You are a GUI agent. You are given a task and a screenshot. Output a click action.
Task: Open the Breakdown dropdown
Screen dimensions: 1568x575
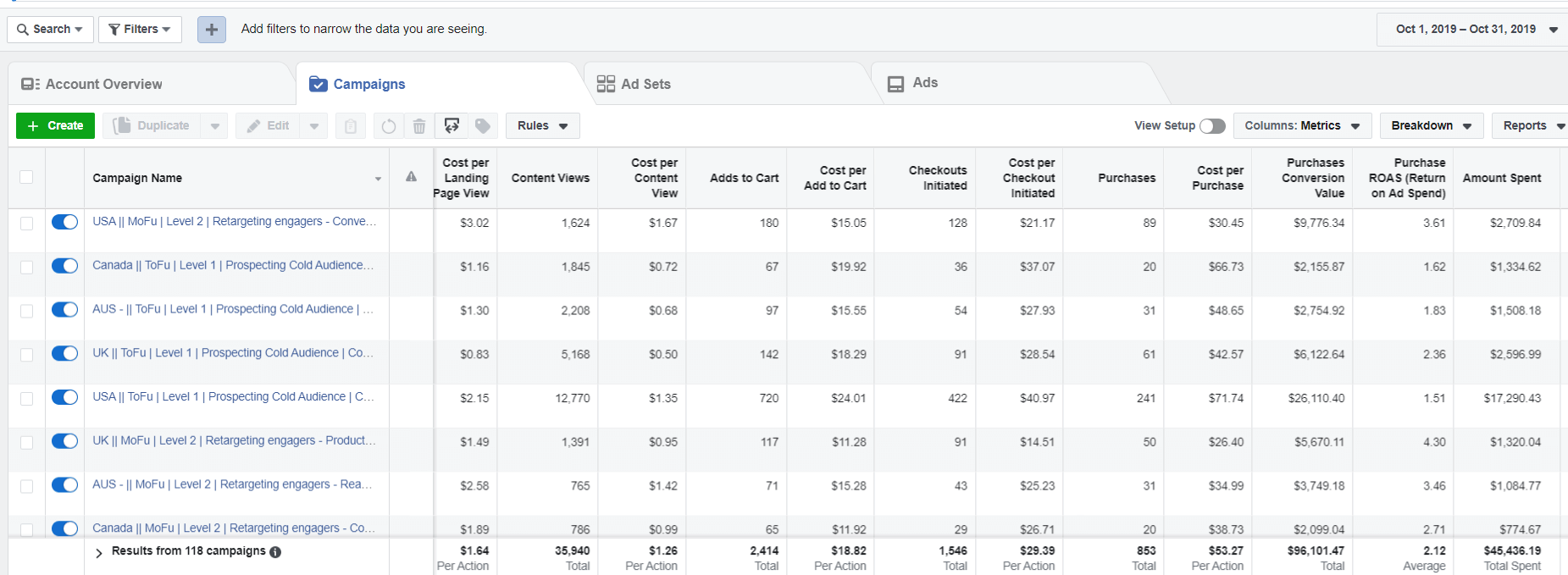click(x=1432, y=125)
